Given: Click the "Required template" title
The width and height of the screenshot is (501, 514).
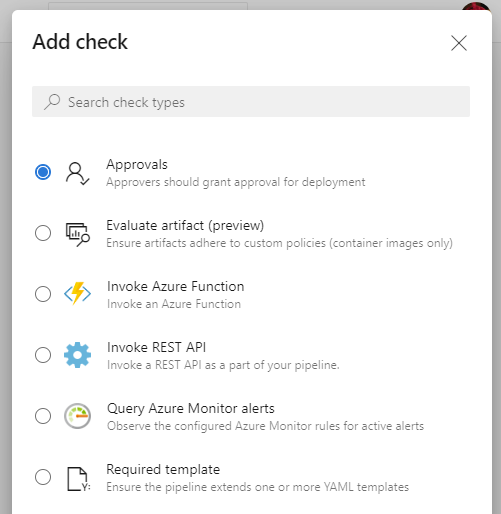Looking at the screenshot, I should tap(163, 469).
